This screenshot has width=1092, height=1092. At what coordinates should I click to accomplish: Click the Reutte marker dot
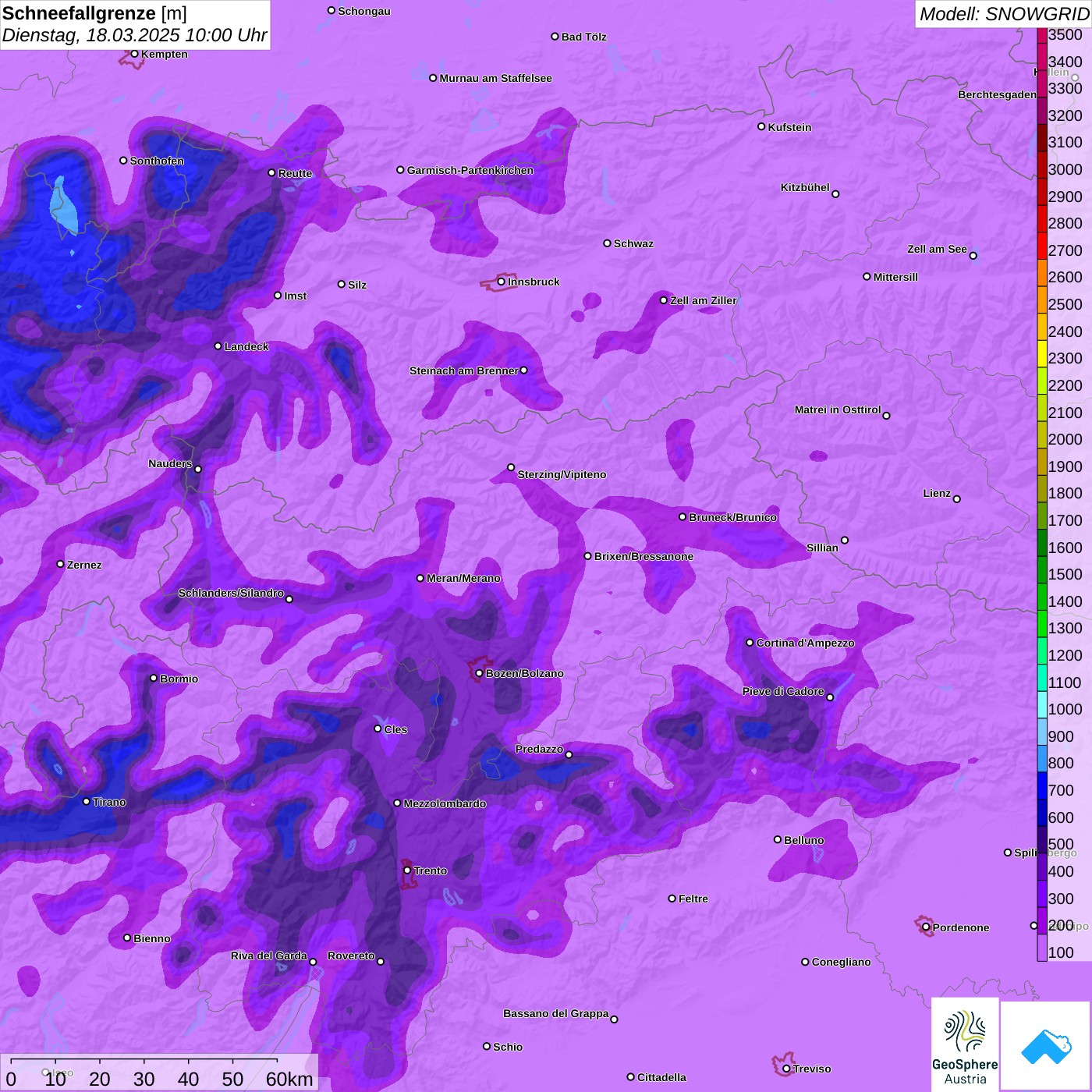tap(271, 172)
